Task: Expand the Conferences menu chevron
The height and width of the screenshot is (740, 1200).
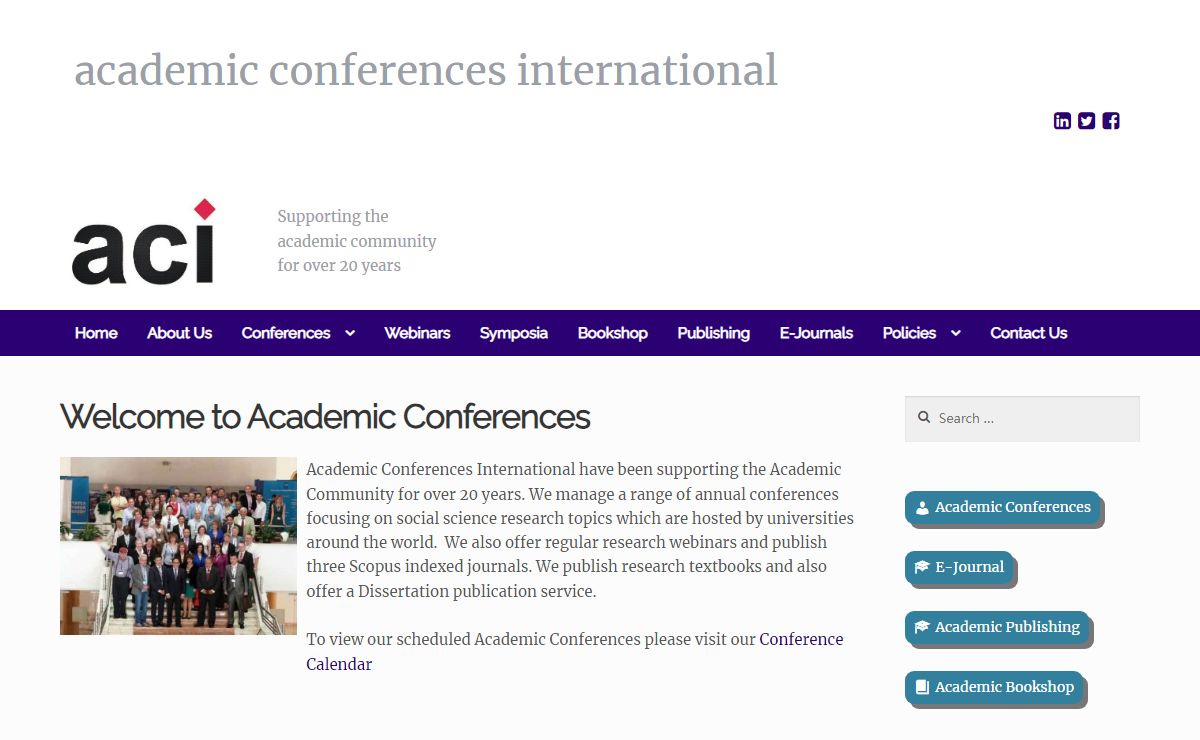Action: tap(350, 333)
